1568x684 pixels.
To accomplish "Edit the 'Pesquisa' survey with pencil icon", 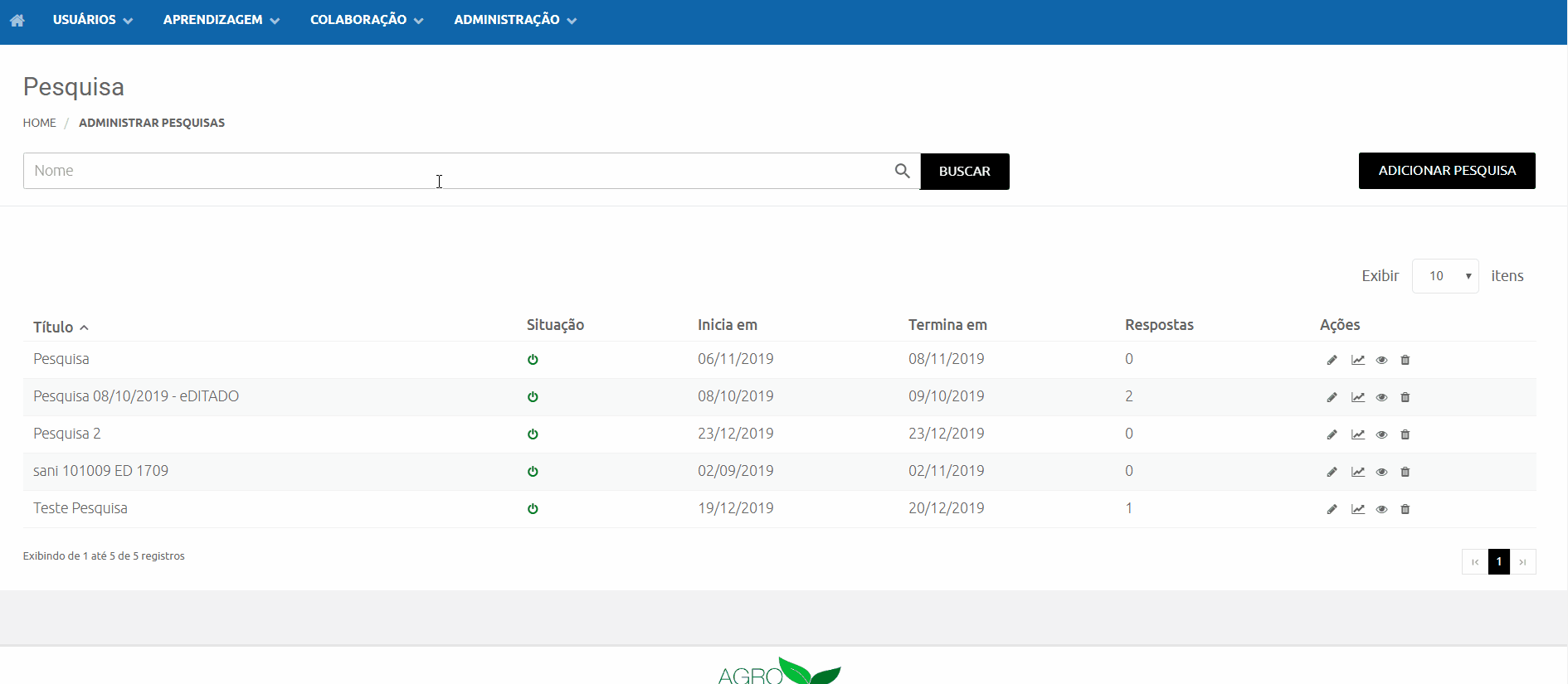I will click(x=1332, y=360).
